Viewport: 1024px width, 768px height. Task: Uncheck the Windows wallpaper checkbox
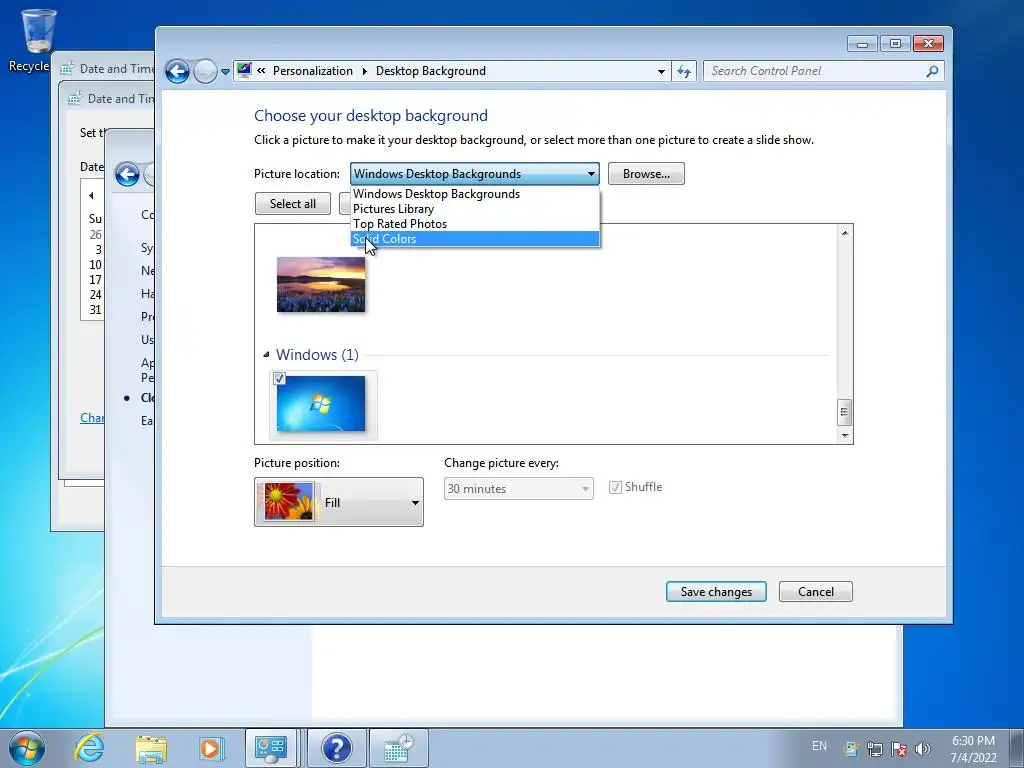(x=279, y=379)
